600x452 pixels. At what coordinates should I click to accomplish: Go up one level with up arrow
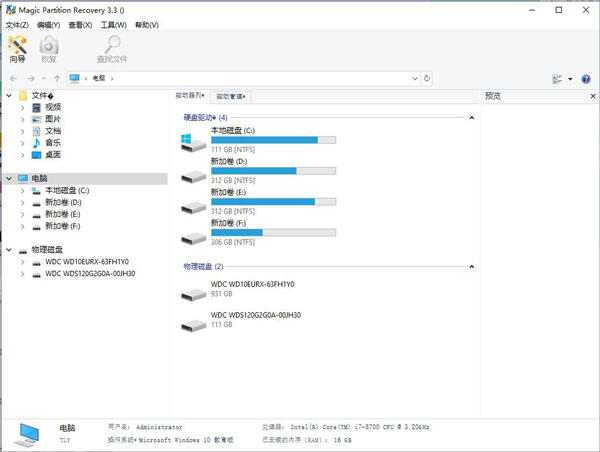click(57, 78)
